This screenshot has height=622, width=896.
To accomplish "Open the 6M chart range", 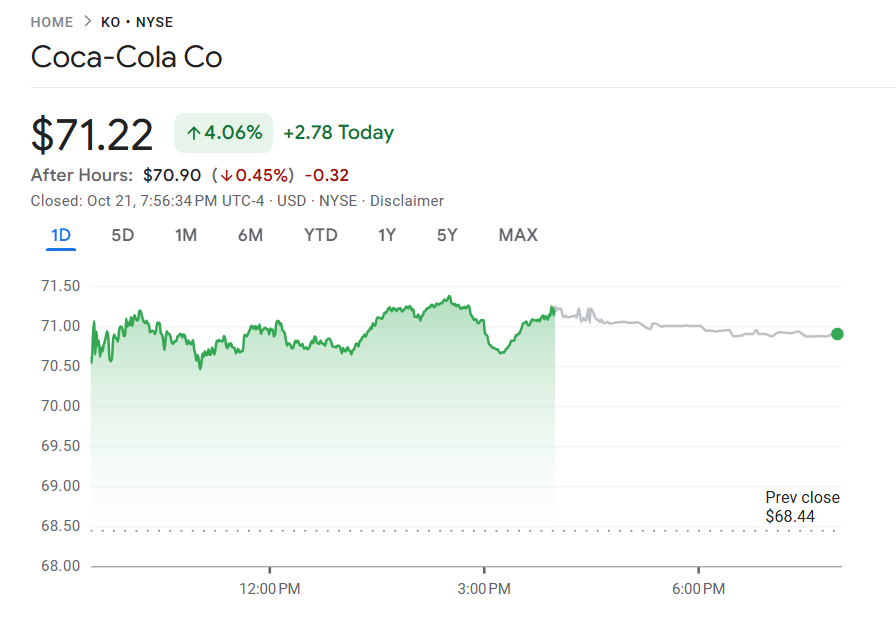I will point(250,235).
